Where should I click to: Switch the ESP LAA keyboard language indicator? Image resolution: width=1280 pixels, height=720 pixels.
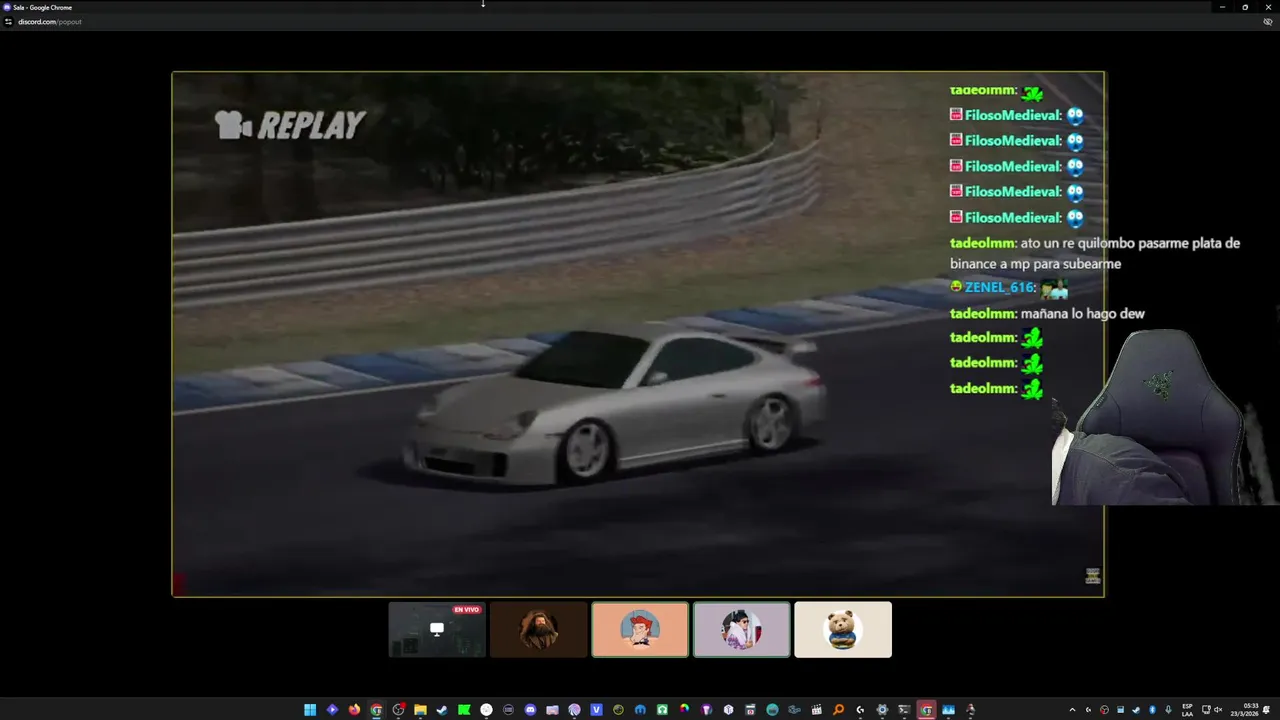[x=1188, y=710]
